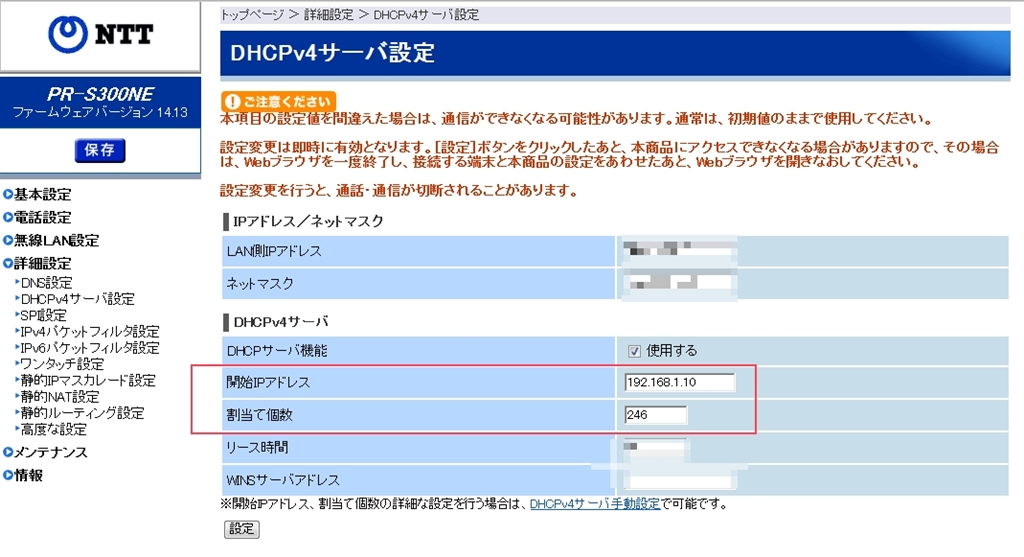Click the 割当て個数 input field
The image size is (1024, 557).
[656, 415]
